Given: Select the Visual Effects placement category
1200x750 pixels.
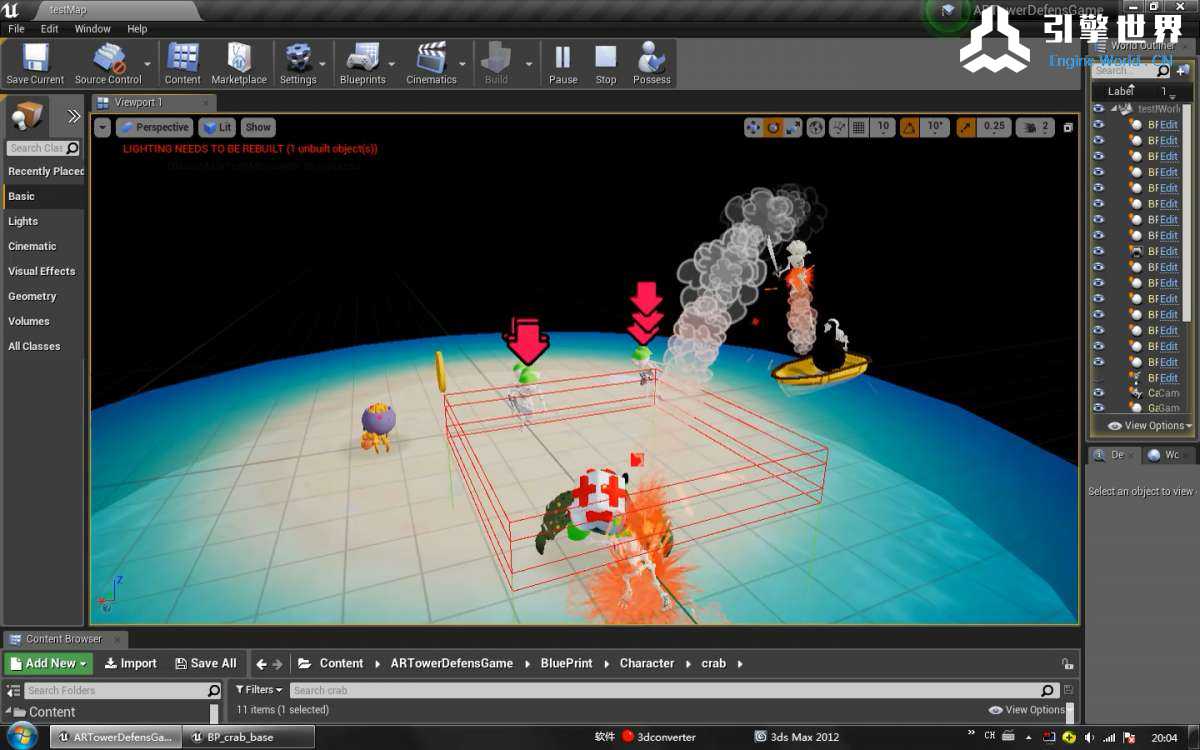Looking at the screenshot, I should click(x=44, y=271).
